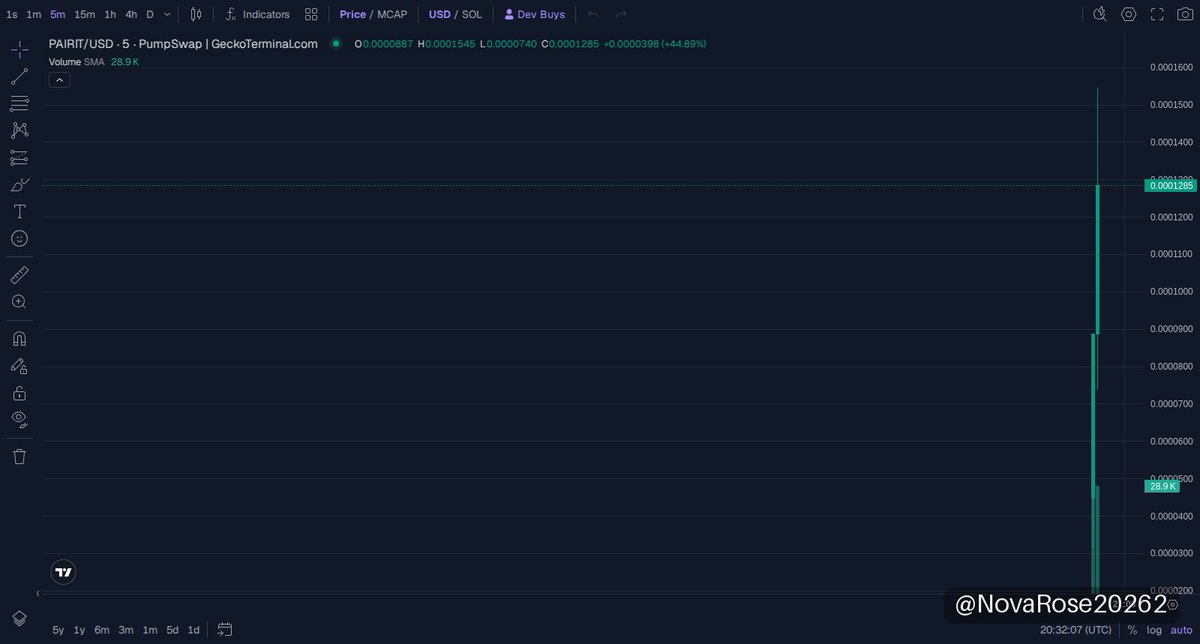Click the 0.0001285 current price label

[1170, 185]
